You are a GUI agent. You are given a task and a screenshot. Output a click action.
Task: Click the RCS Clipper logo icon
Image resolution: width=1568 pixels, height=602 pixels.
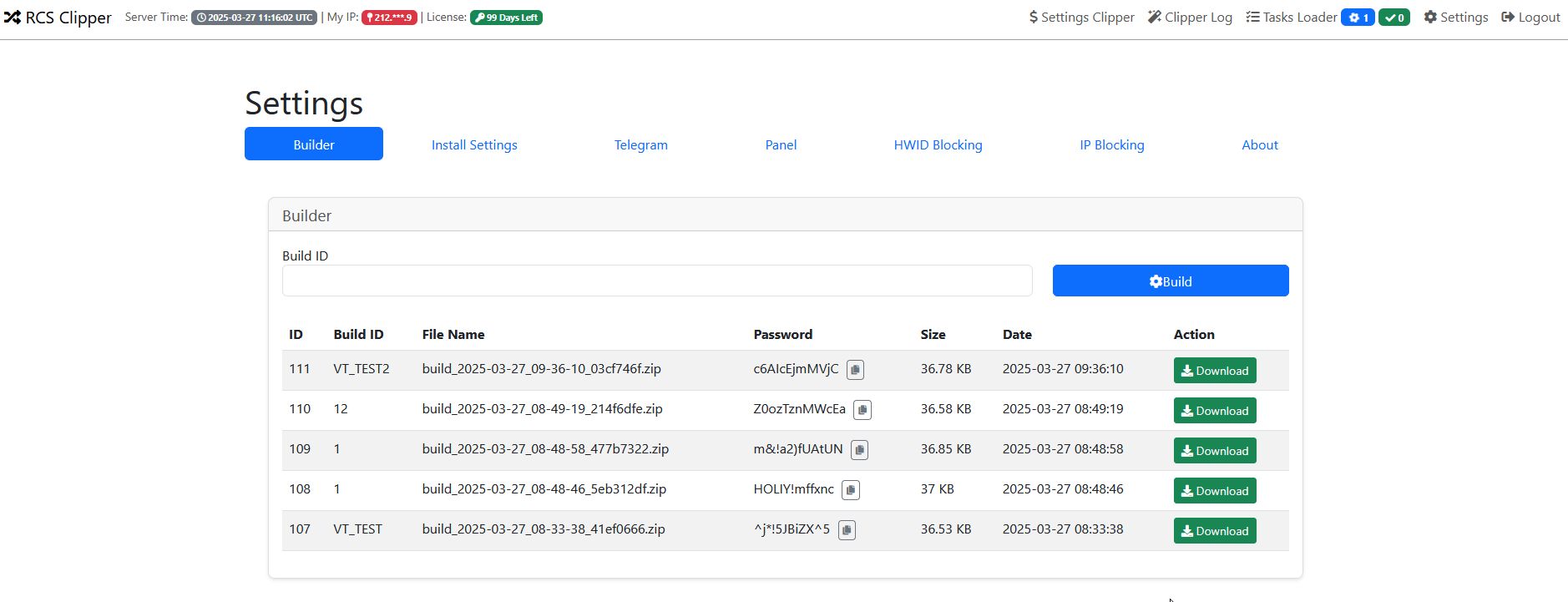coord(13,18)
